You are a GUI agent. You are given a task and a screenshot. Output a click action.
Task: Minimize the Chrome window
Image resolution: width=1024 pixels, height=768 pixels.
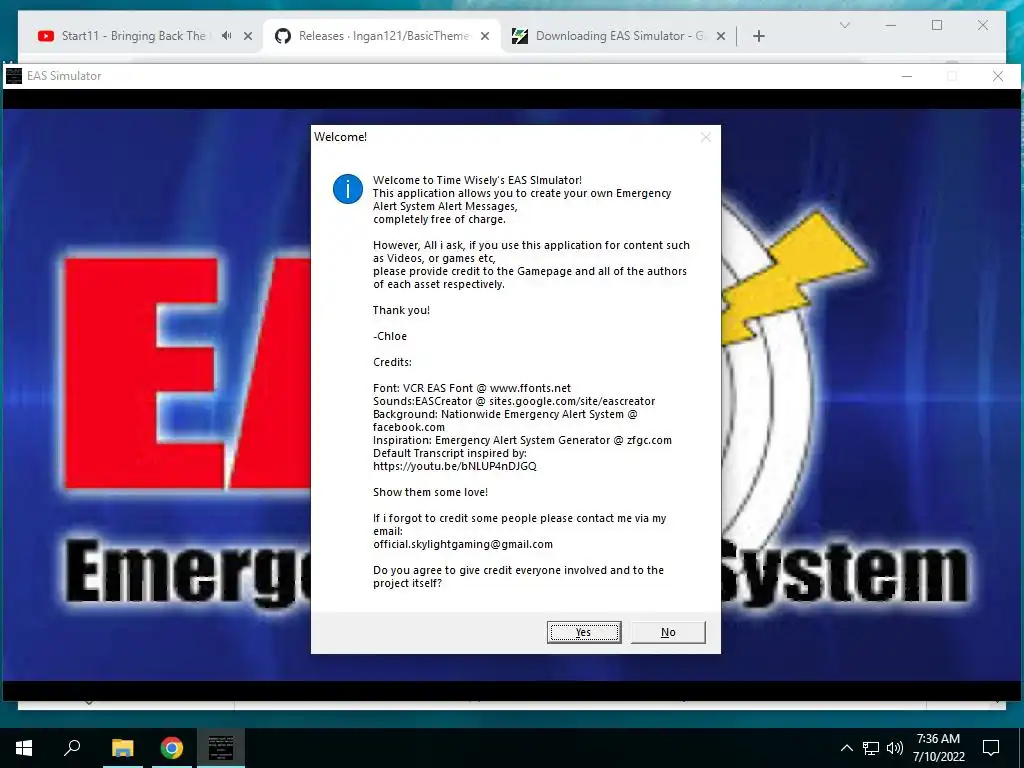click(x=891, y=25)
